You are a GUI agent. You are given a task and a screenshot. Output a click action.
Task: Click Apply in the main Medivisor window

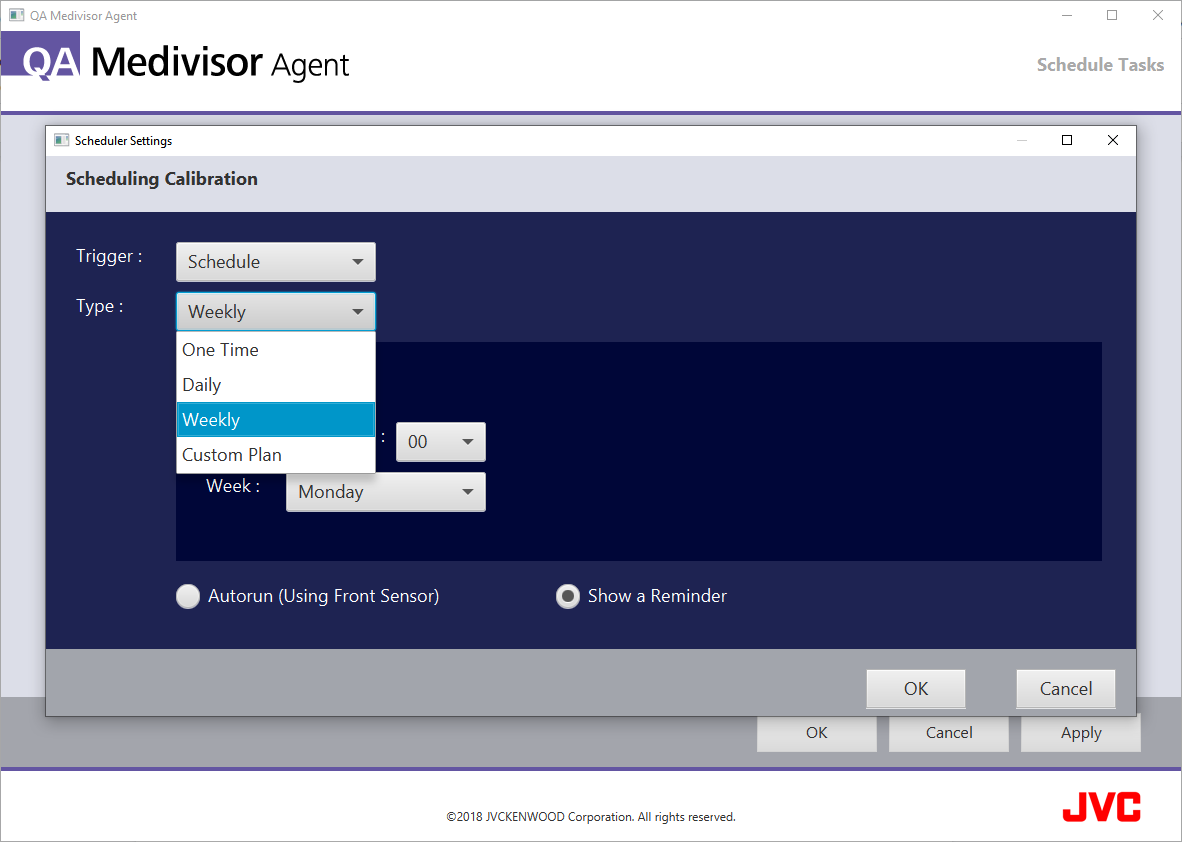[x=1081, y=733]
